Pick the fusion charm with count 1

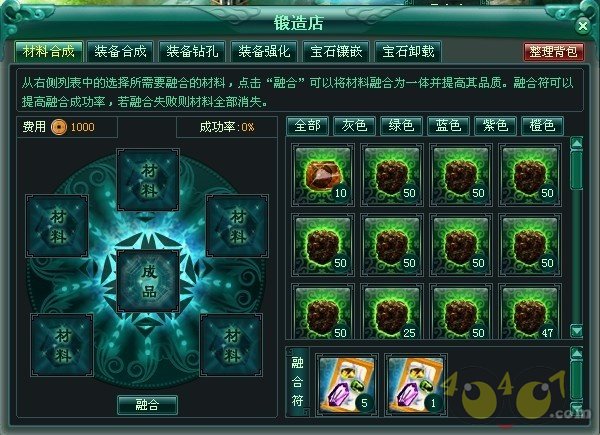[416, 385]
